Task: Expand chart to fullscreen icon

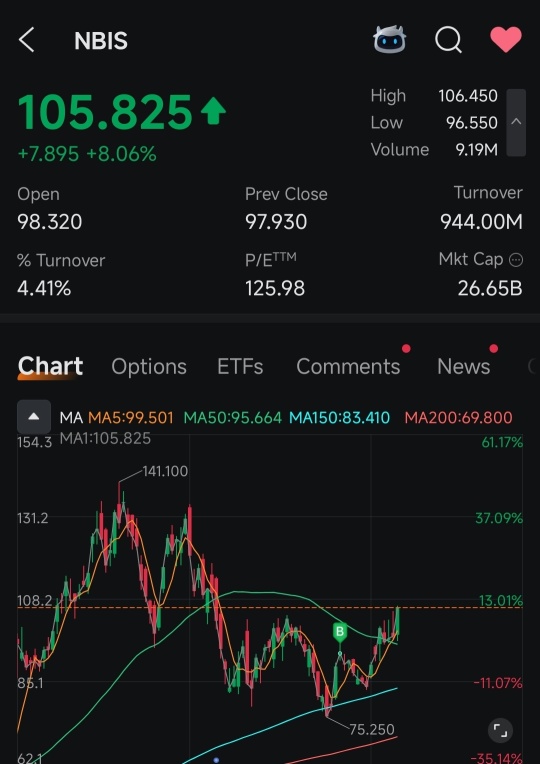Action: [500, 730]
